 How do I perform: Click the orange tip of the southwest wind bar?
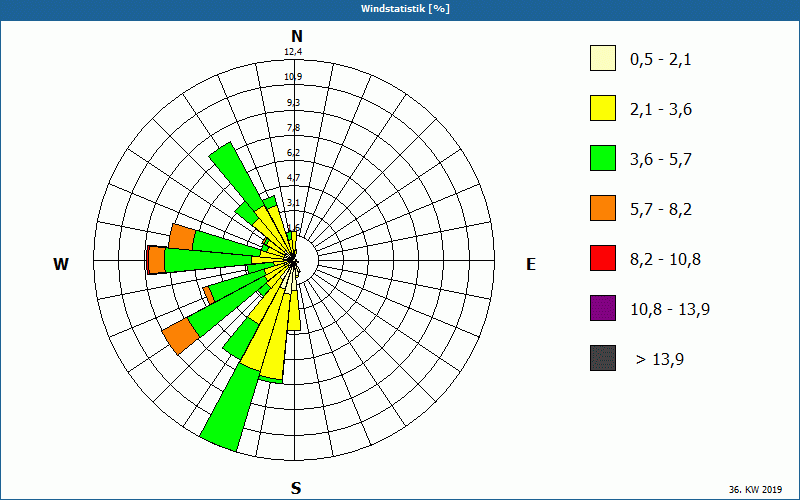tap(181, 336)
